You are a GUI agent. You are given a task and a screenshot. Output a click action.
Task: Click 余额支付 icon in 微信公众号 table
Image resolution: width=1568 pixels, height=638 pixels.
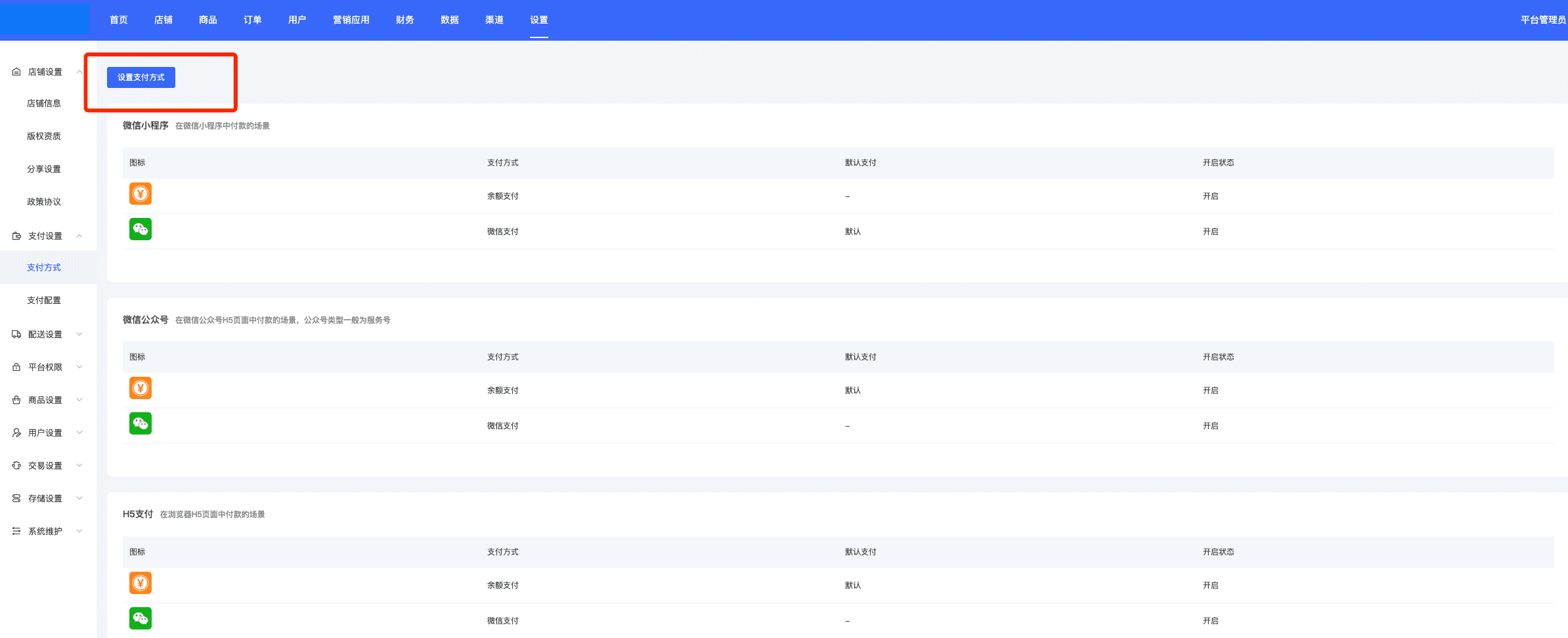(141, 388)
